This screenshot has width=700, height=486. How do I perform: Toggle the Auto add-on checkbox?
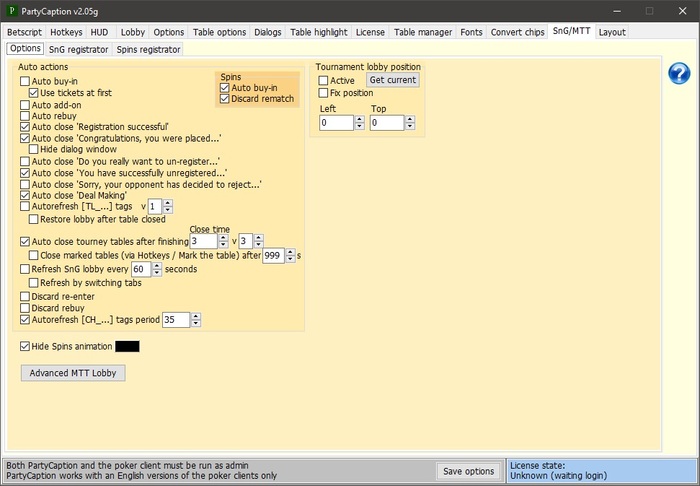(25, 105)
